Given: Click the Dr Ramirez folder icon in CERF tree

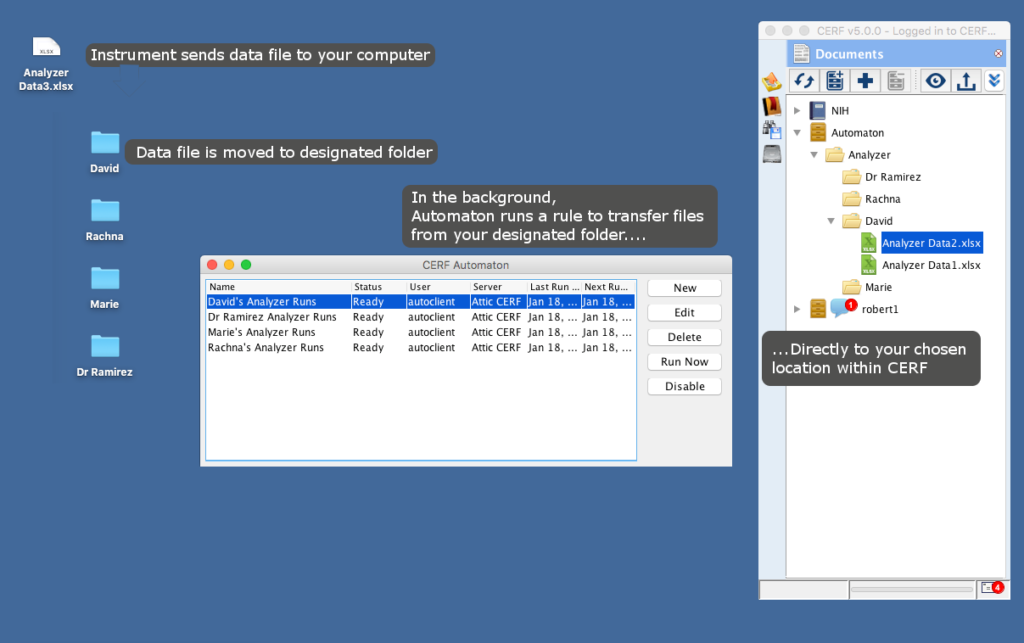Looking at the screenshot, I should point(852,177).
